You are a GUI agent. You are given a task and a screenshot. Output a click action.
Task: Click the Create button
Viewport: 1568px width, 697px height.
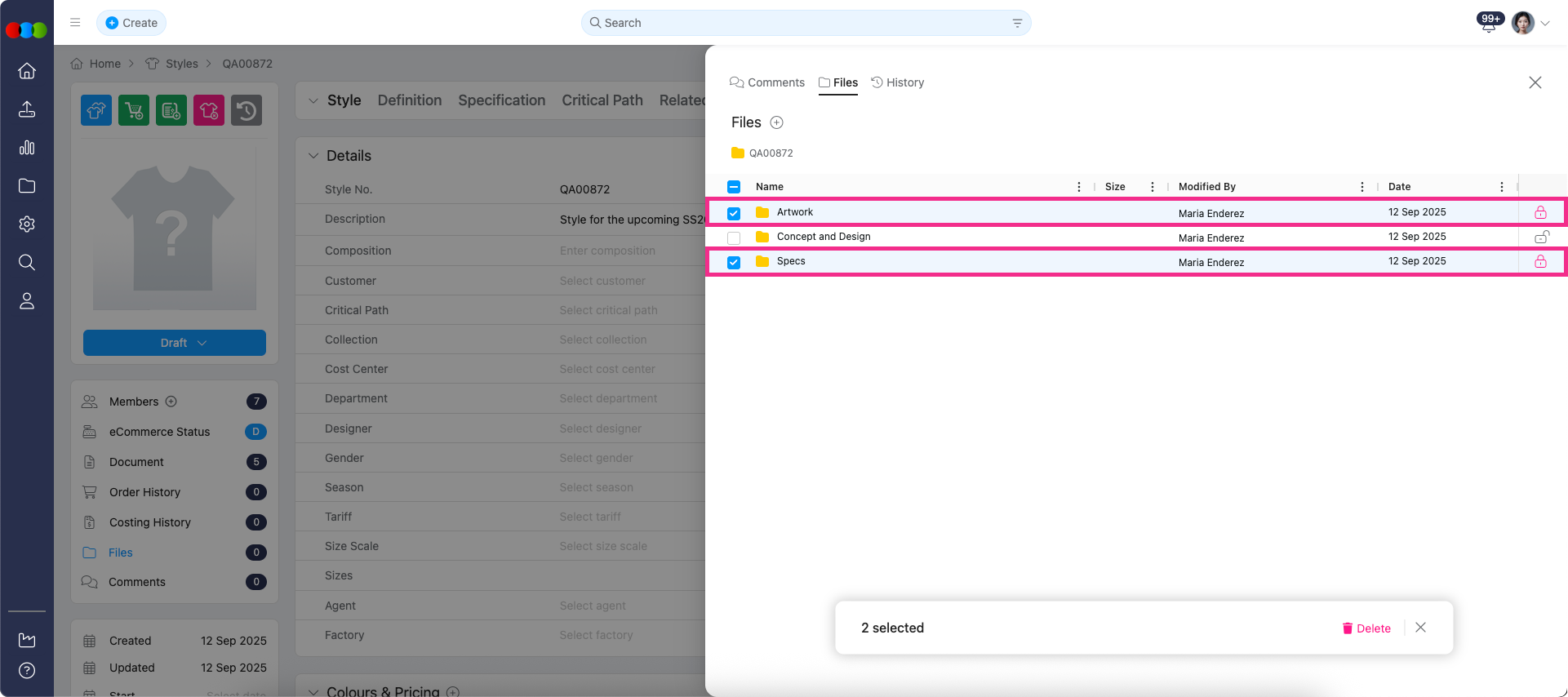(131, 23)
